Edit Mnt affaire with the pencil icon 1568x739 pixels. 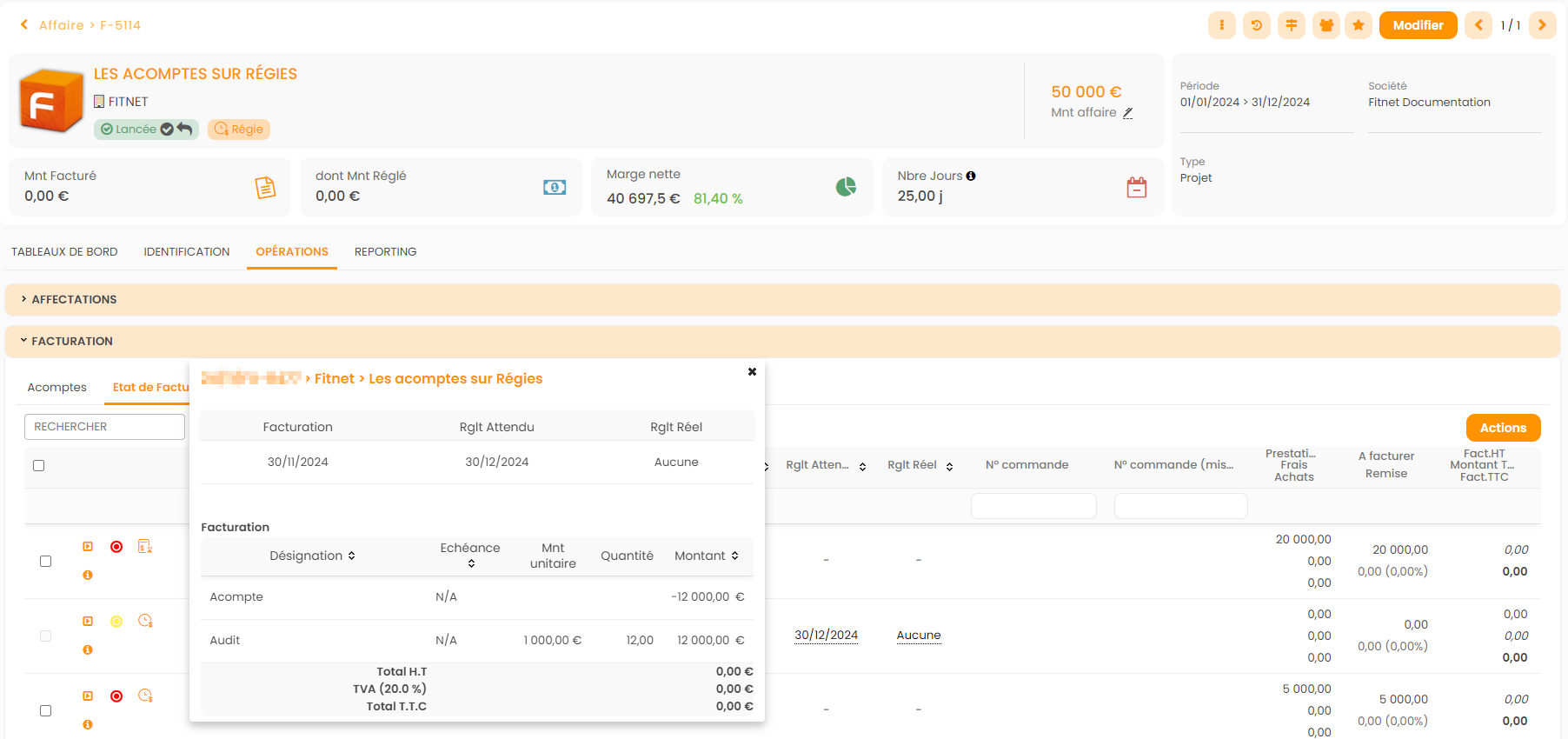coord(1128,113)
